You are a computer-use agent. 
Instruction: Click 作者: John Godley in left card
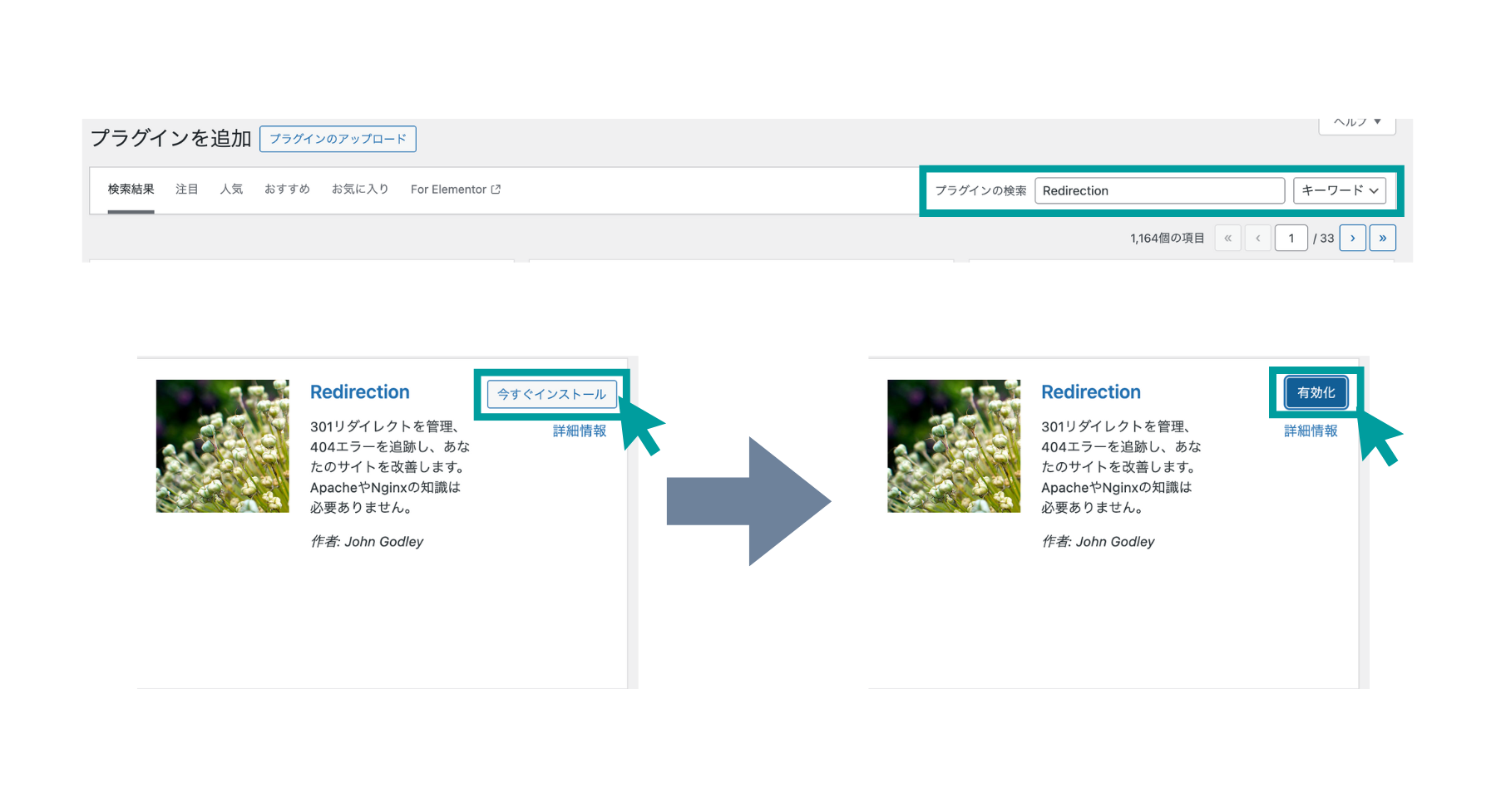point(367,542)
